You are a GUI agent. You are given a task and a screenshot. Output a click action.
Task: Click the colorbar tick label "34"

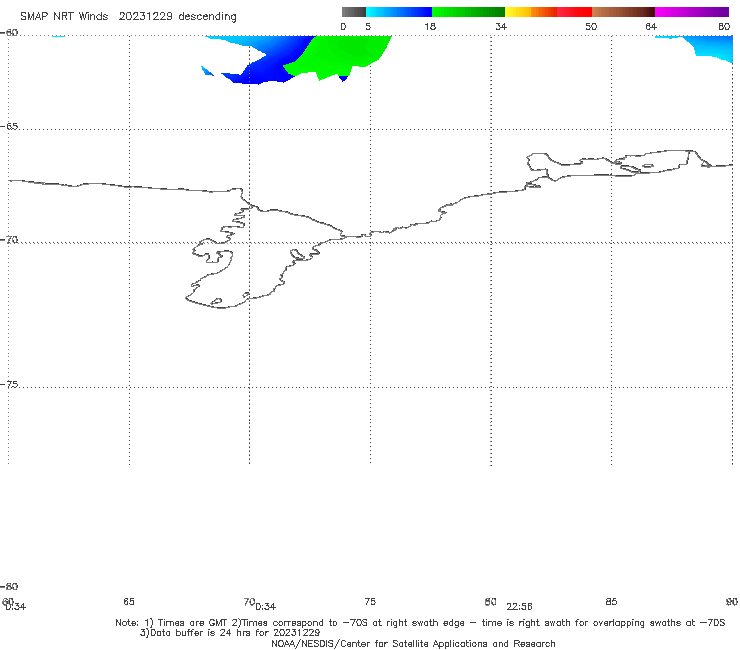[501, 27]
